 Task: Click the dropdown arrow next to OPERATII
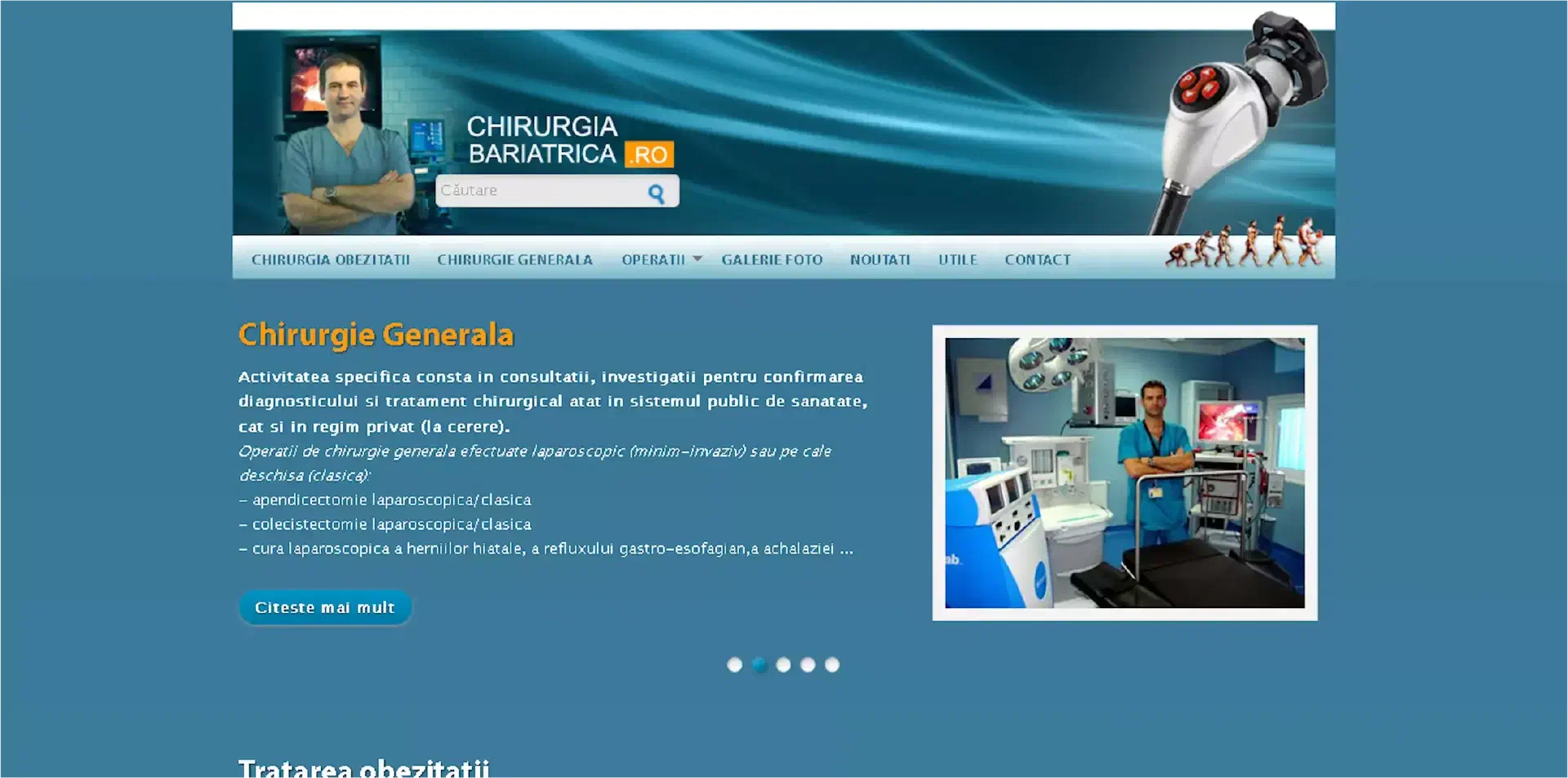(696, 257)
